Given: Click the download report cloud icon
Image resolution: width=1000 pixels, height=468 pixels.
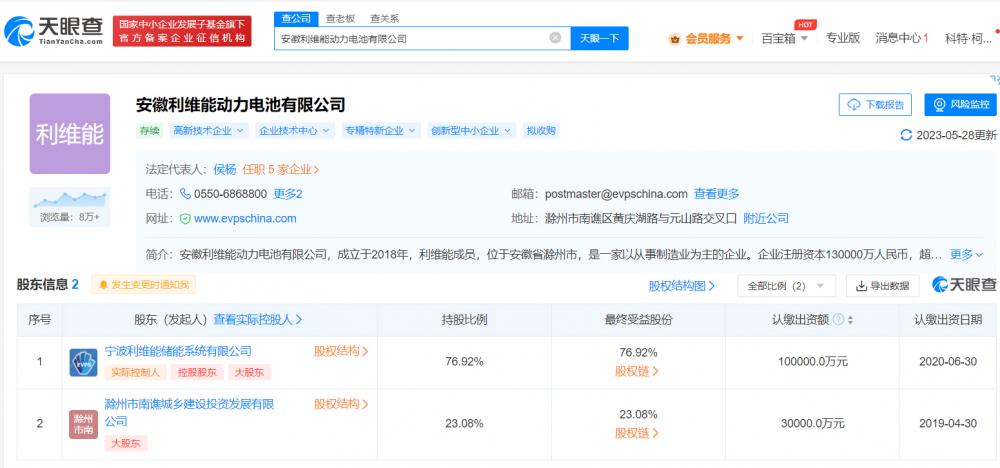Looking at the screenshot, I should pyautogui.click(x=854, y=105).
